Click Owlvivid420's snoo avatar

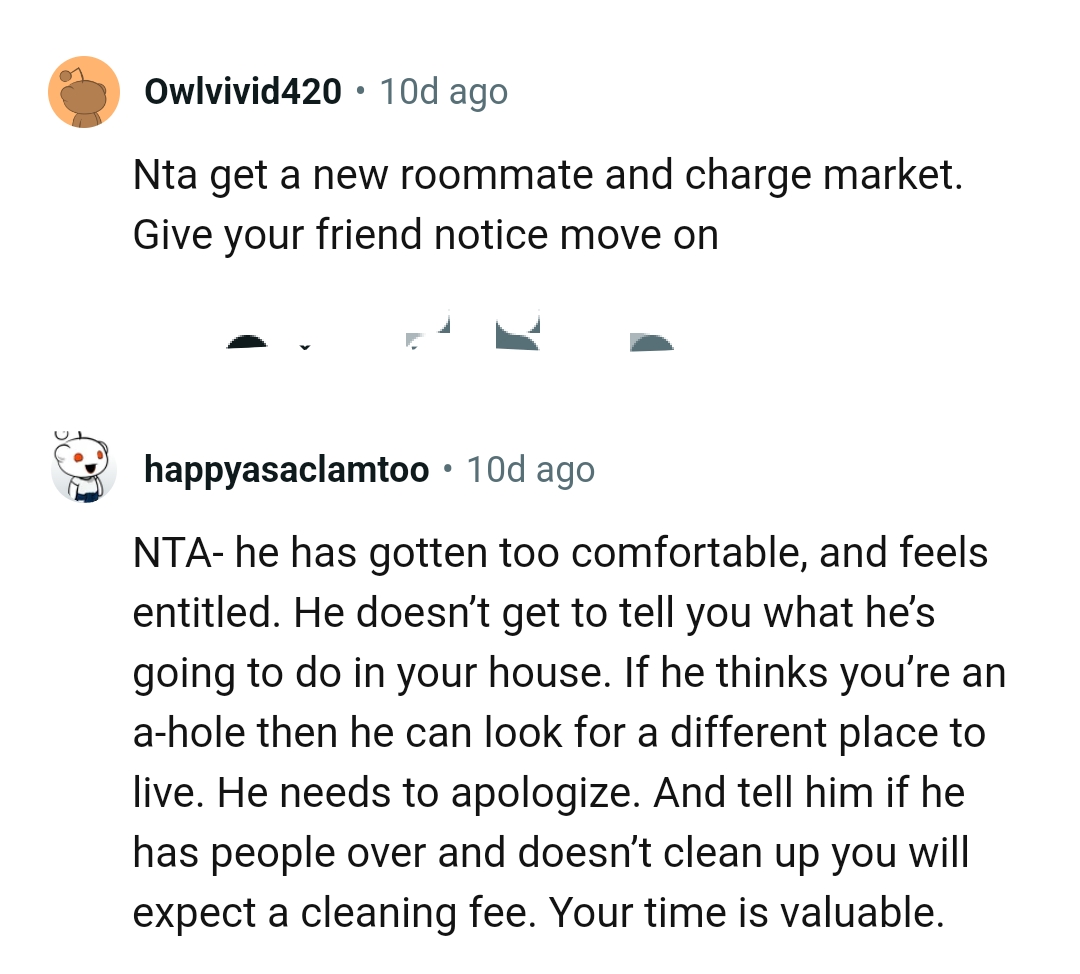pos(84,91)
